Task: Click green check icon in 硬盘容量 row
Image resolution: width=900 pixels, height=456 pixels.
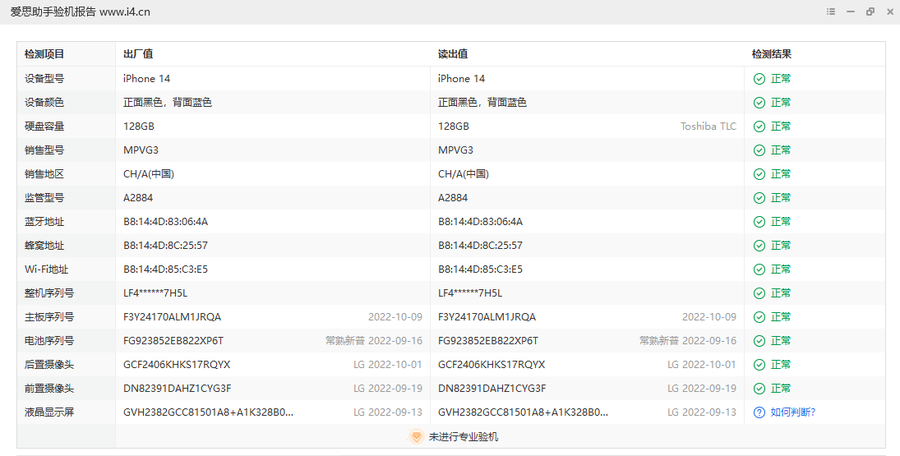Action: click(x=759, y=126)
